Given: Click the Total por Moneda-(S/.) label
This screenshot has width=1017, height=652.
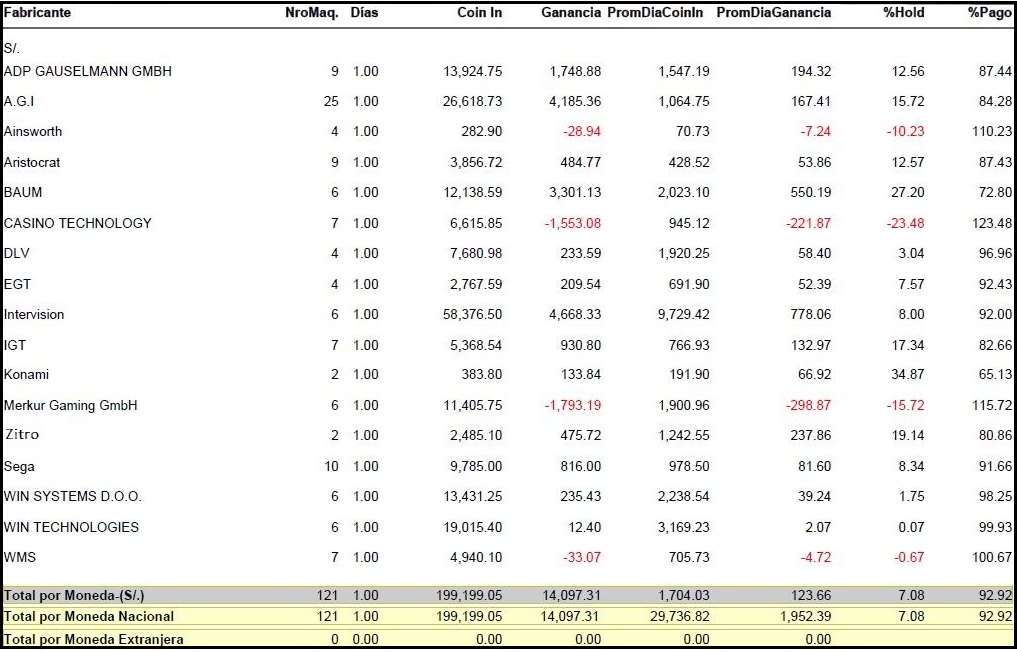Looking at the screenshot, I should tap(74, 595).
